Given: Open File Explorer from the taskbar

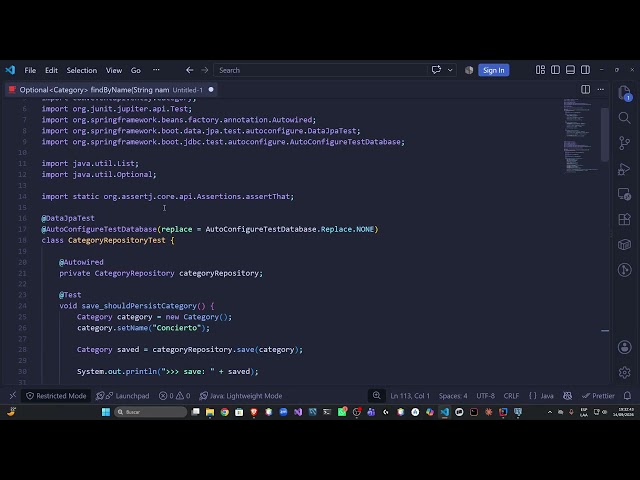Looking at the screenshot, I should (x=210, y=412).
